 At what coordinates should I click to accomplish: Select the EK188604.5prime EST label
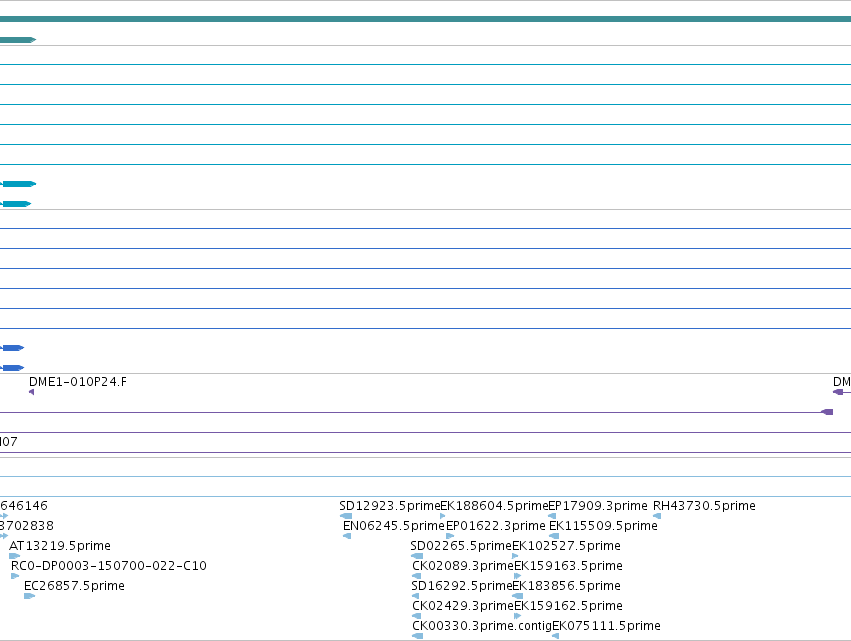494,506
